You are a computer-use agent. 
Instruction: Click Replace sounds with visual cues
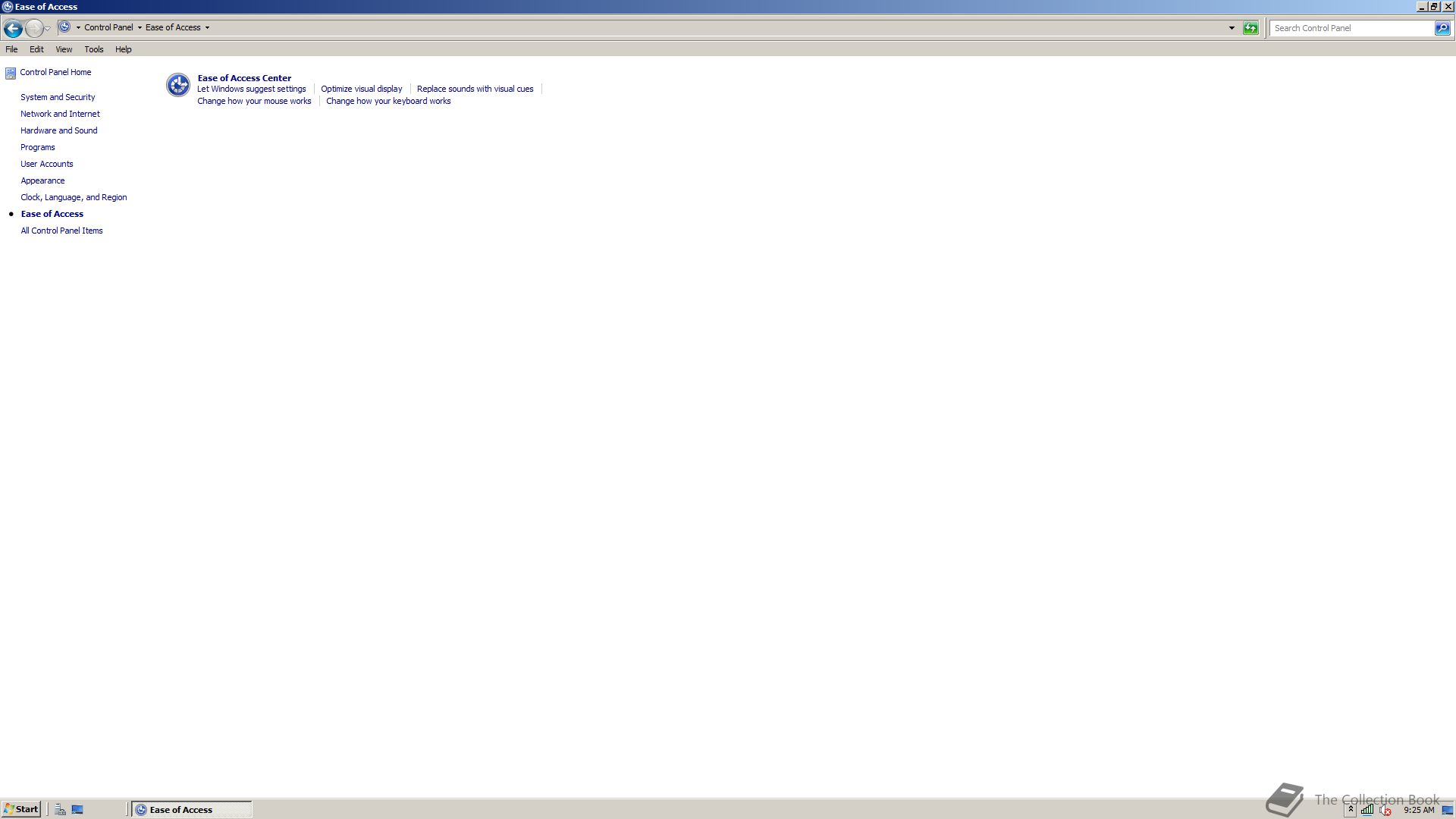(x=475, y=89)
